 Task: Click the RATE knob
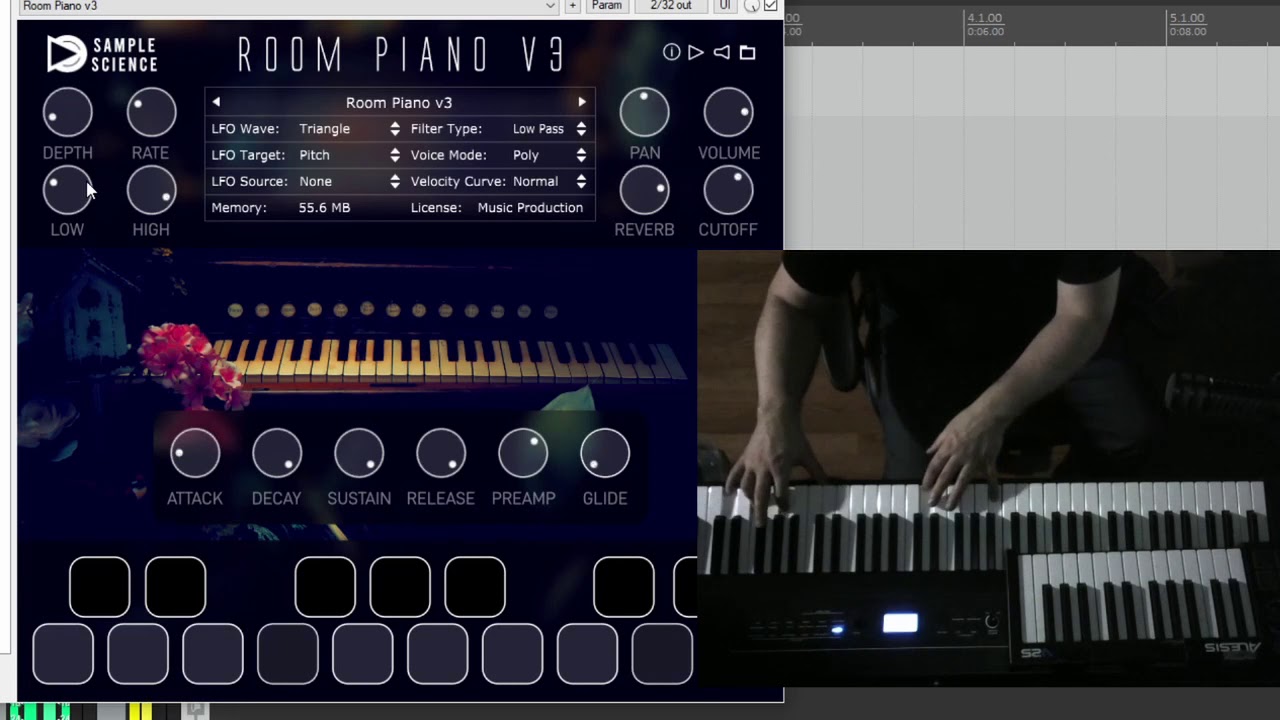point(151,112)
